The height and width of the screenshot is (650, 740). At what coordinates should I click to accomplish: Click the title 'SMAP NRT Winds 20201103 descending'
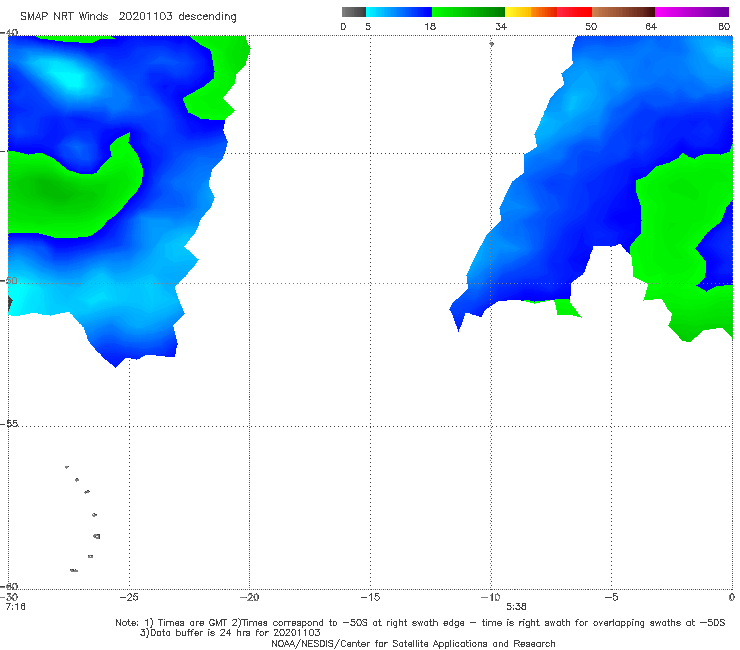(x=128, y=17)
